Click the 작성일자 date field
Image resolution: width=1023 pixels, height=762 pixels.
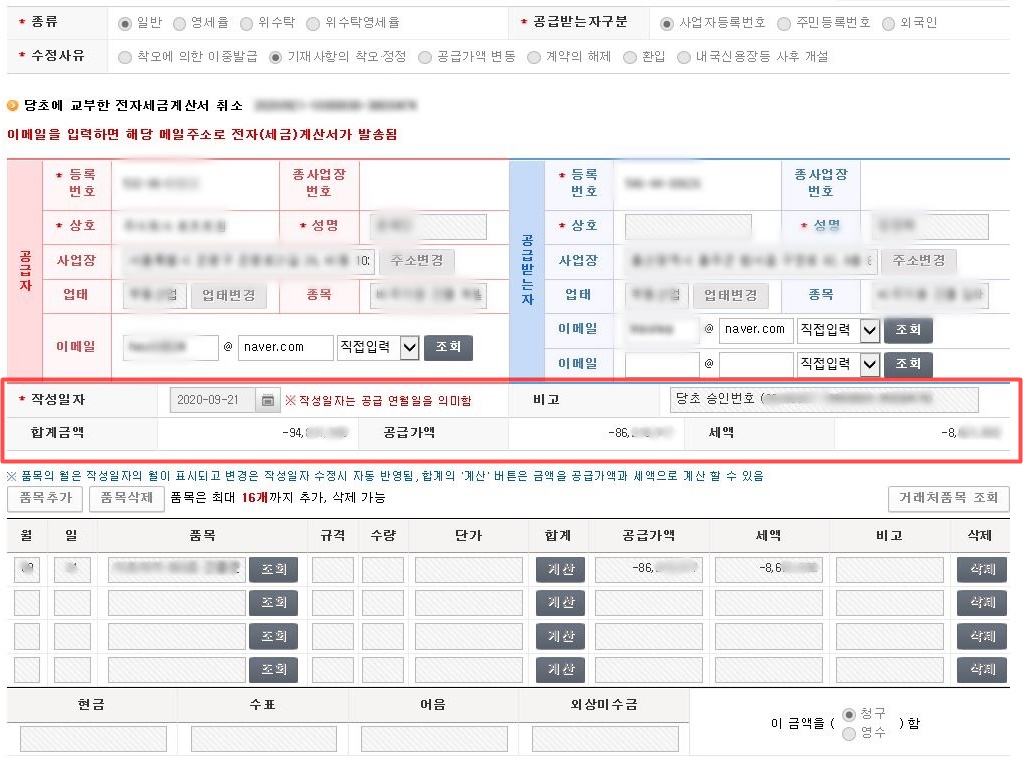pyautogui.click(x=212, y=401)
